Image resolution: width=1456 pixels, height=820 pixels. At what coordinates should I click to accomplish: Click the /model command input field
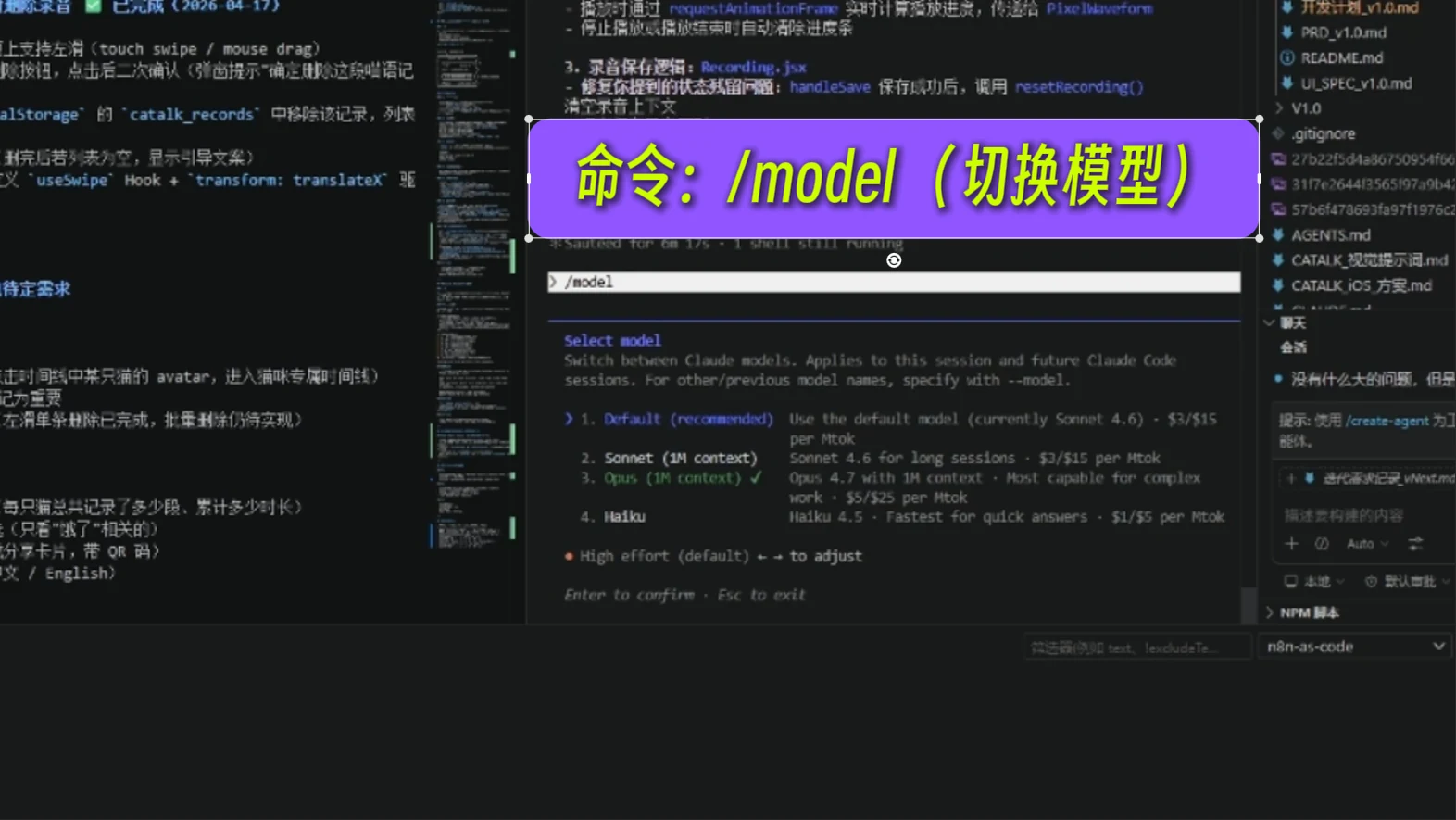(x=894, y=282)
